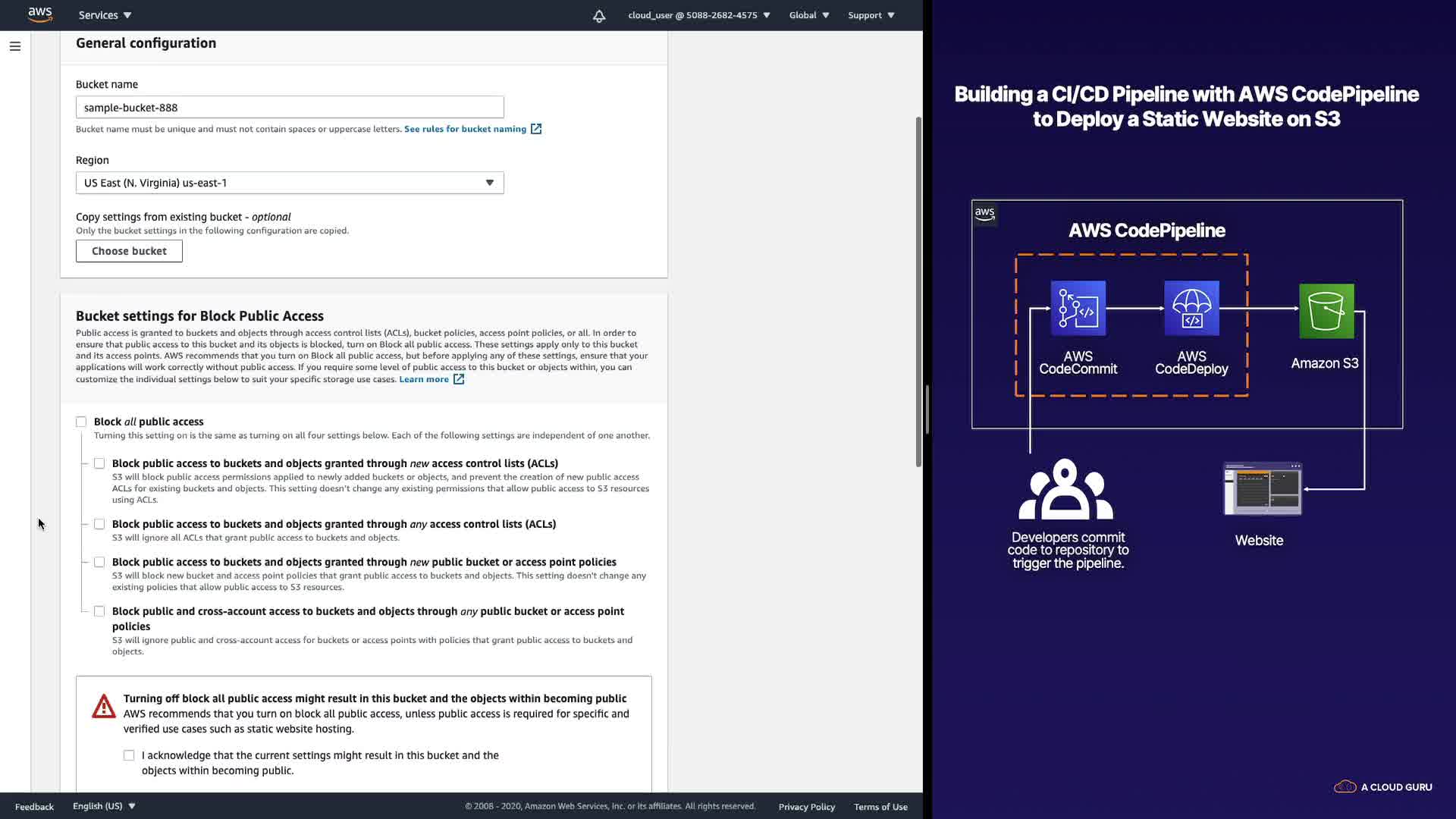The height and width of the screenshot is (819, 1456).
Task: Expand the Region dropdown
Action: click(x=290, y=183)
